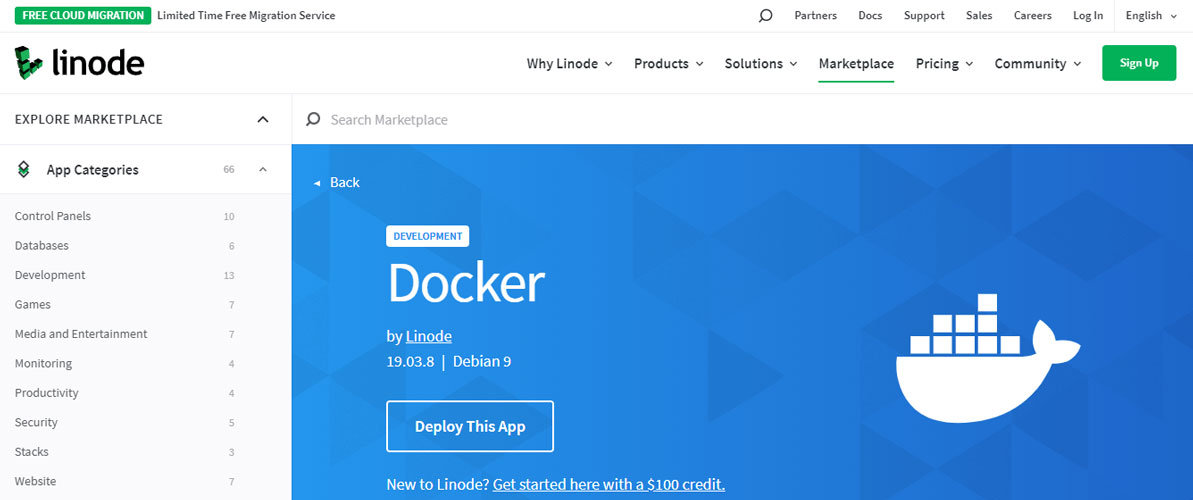Open the Pricing dropdown
1193x500 pixels.
point(944,64)
